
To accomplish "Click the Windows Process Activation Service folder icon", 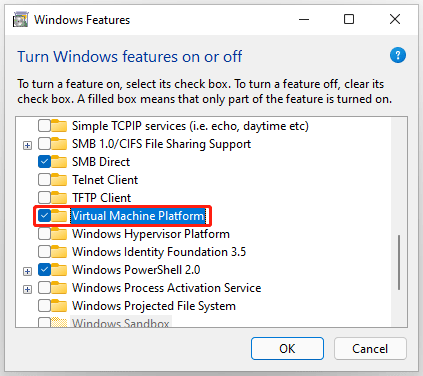I will (x=59, y=288).
